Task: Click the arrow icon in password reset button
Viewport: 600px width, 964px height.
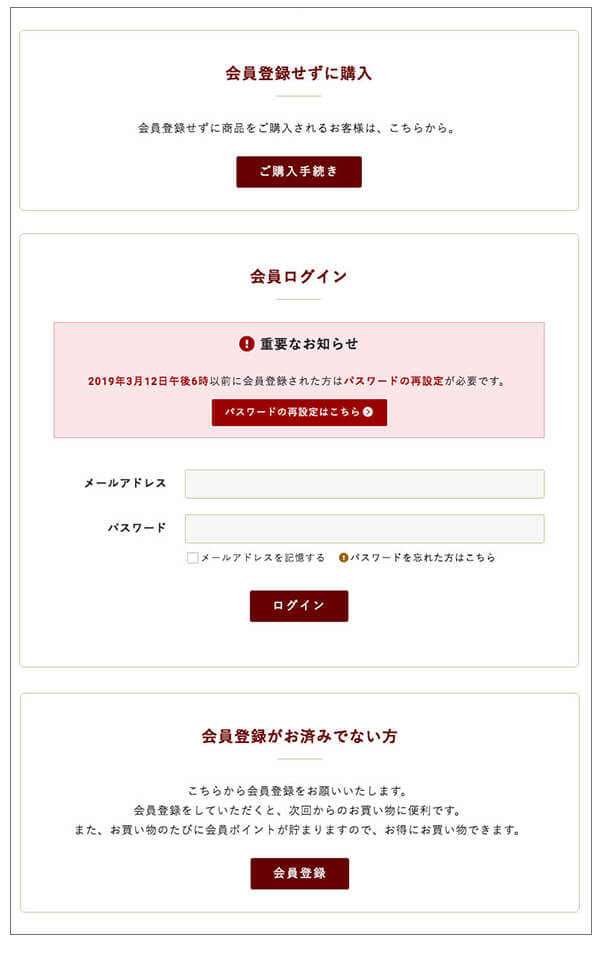Action: click(x=368, y=412)
